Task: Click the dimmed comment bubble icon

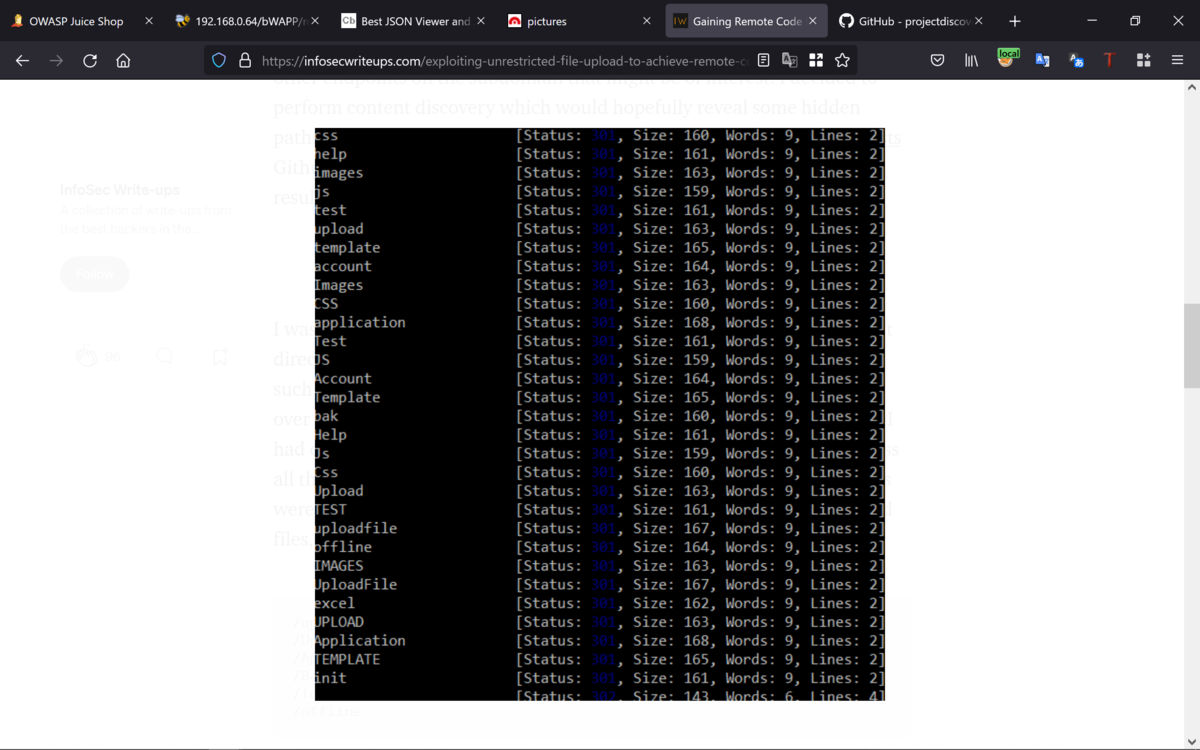Action: click(x=165, y=356)
